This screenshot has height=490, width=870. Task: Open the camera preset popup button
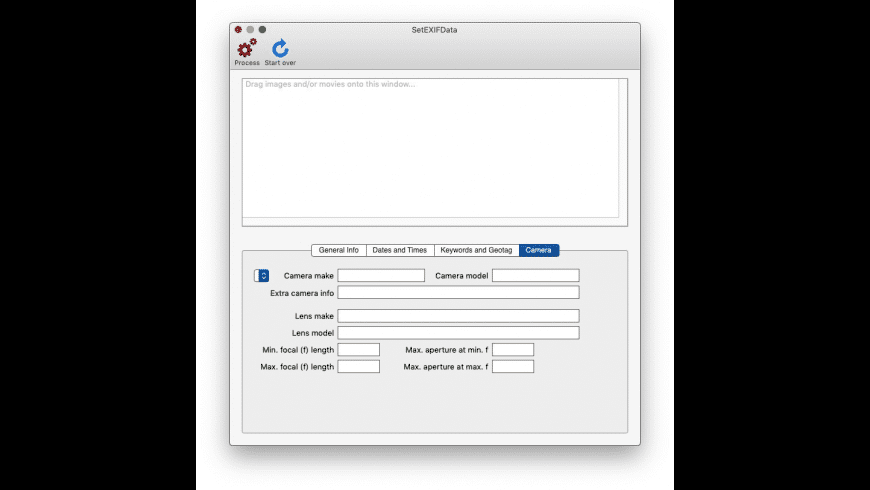[261, 276]
